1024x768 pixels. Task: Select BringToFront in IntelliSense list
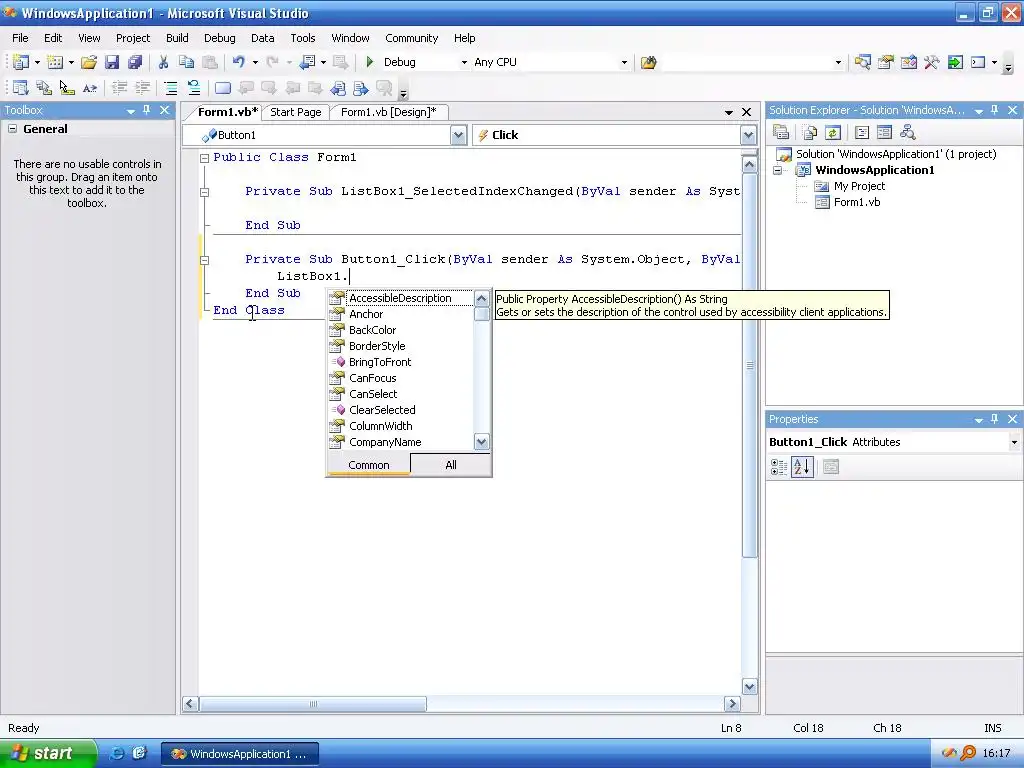click(x=380, y=362)
